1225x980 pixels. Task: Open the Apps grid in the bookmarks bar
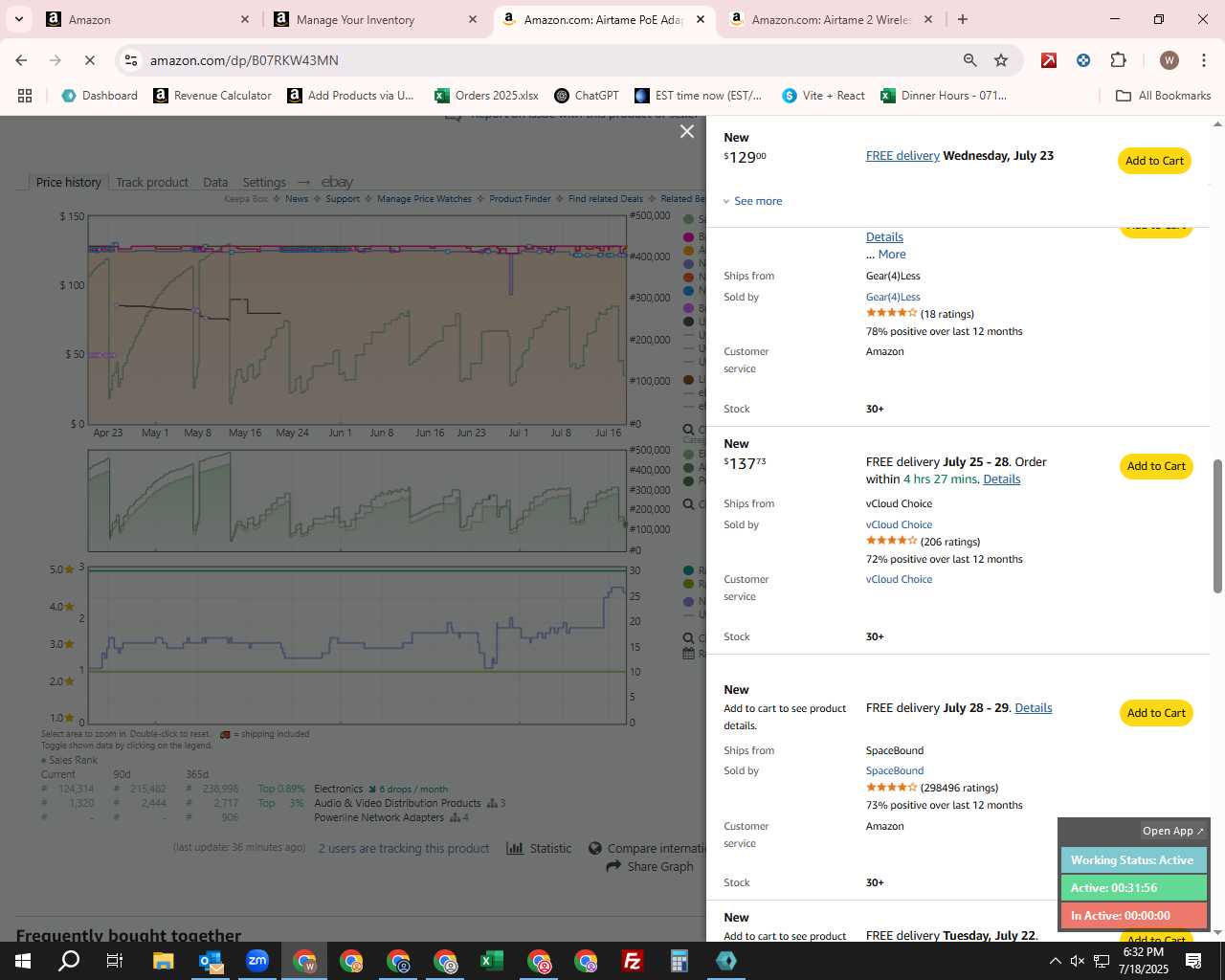click(25, 96)
